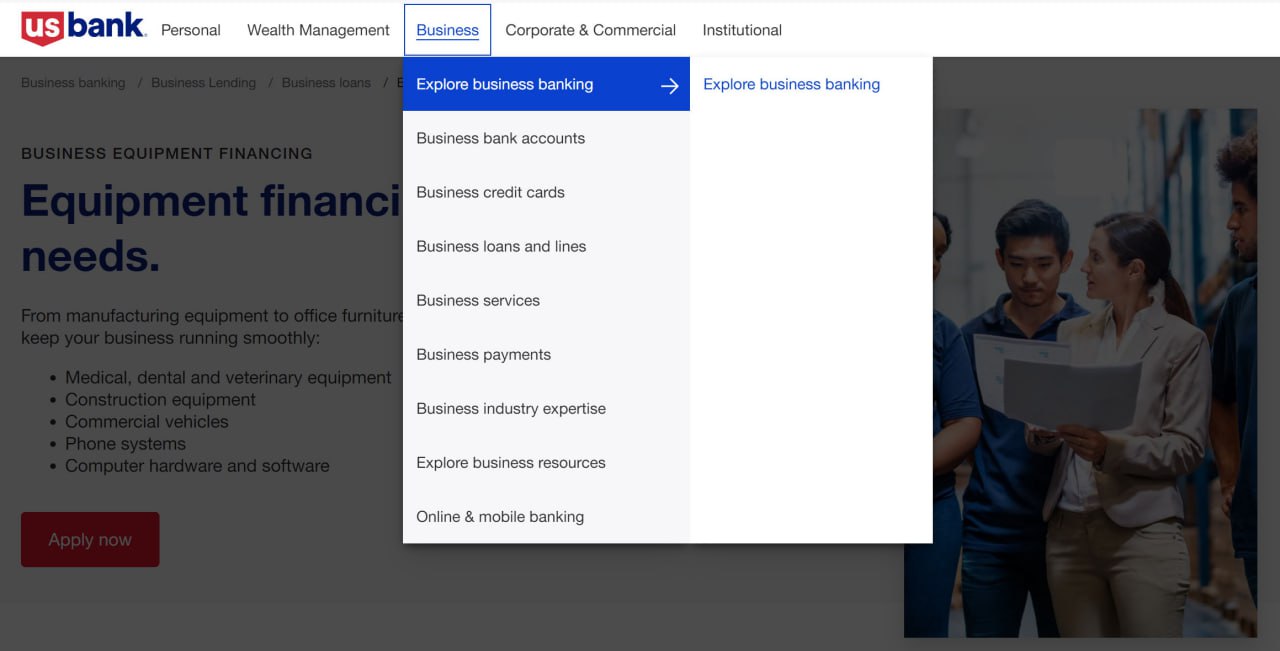1280x651 pixels.
Task: Expand Business bank accounts submenu
Action: pos(546,138)
